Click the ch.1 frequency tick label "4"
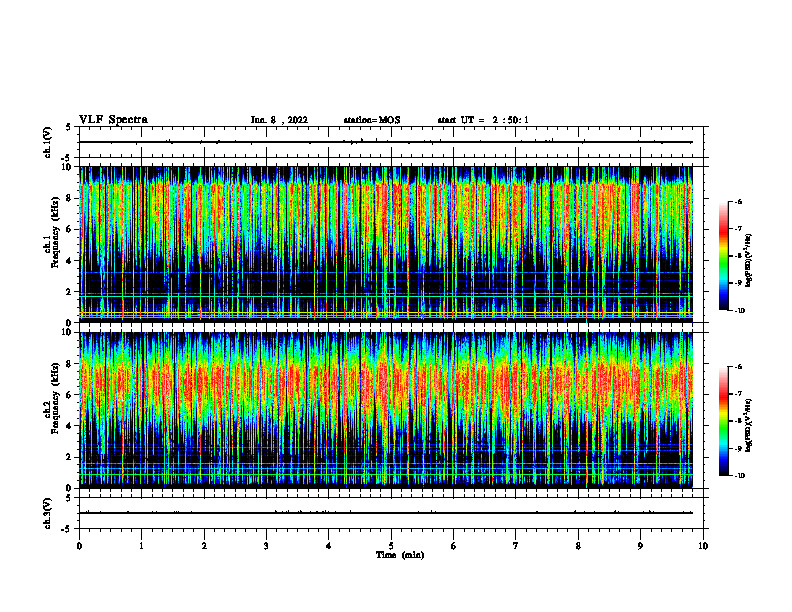This screenshot has height=612, width=792. point(69,261)
